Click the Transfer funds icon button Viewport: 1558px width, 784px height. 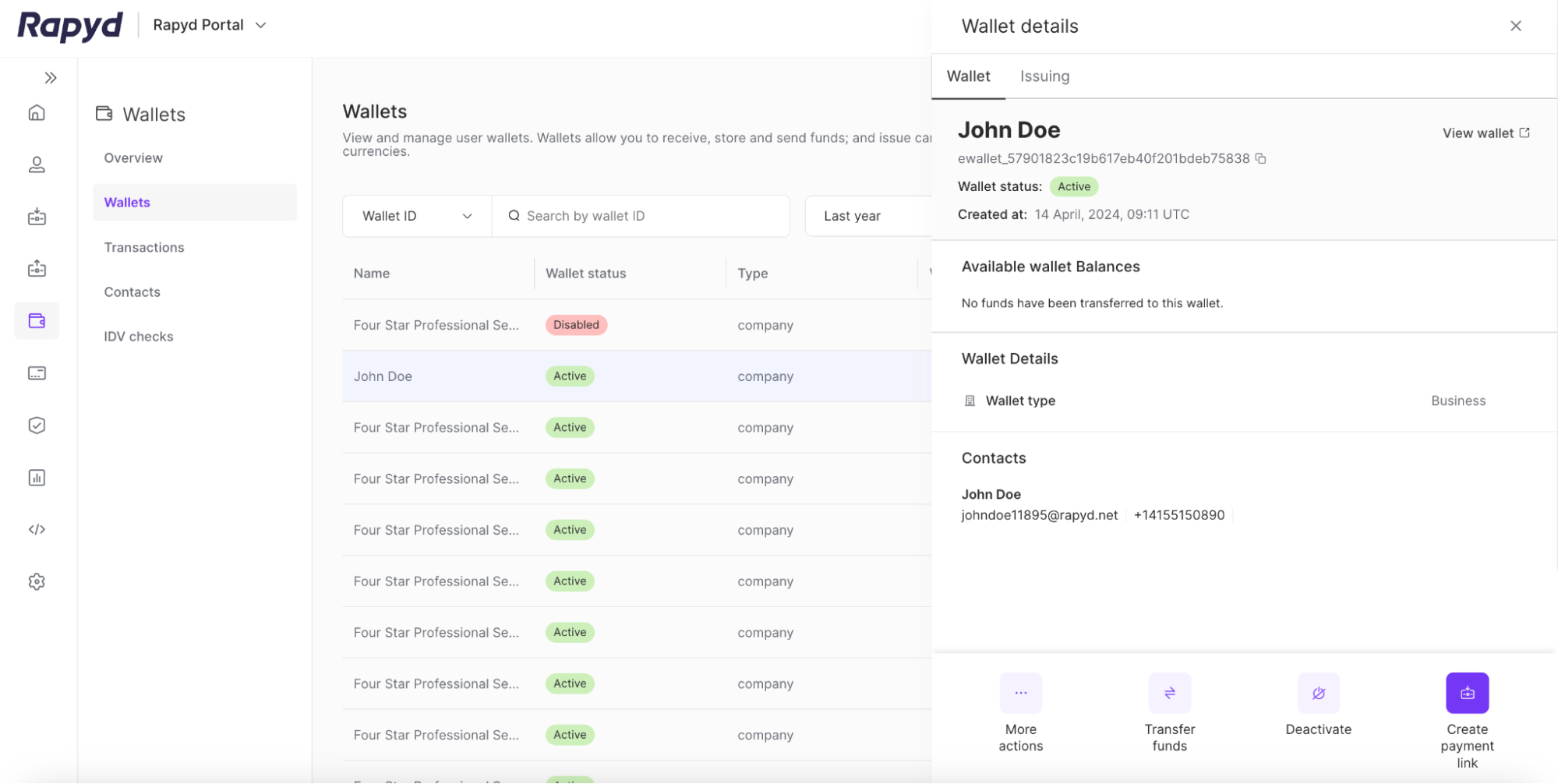pos(1169,693)
